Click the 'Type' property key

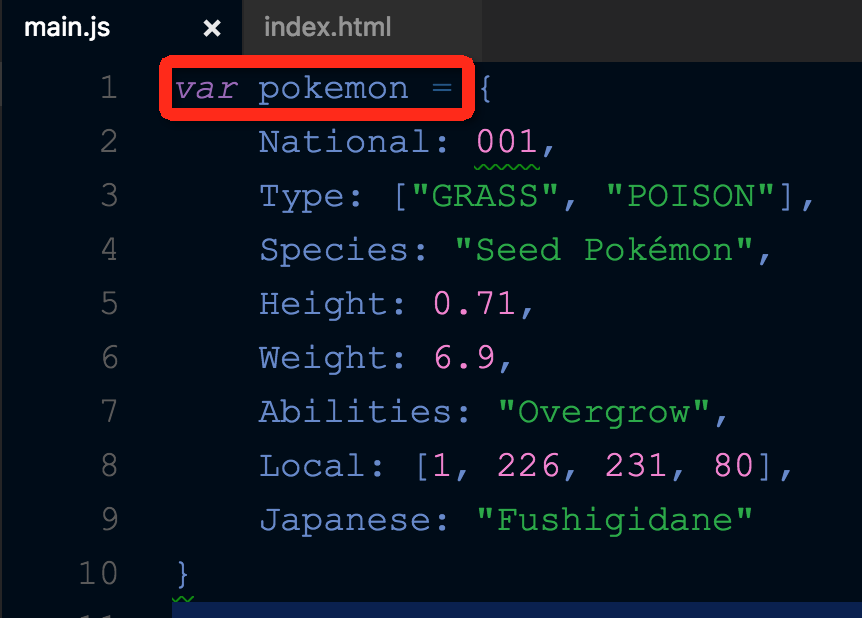(x=301, y=197)
